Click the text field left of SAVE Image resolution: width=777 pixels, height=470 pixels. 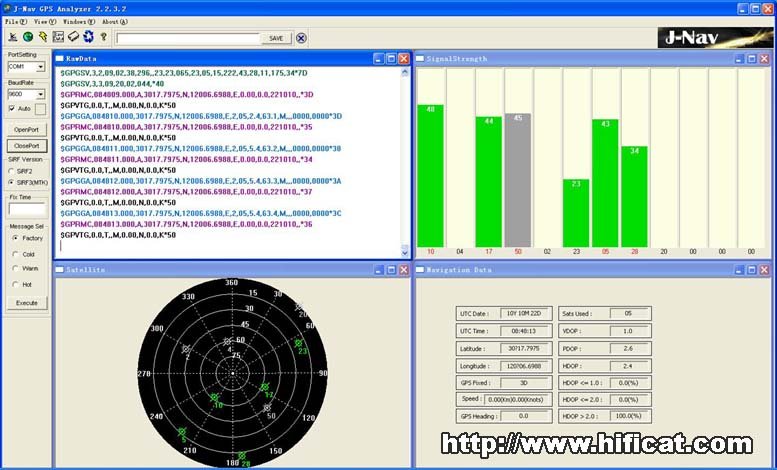pyautogui.click(x=187, y=38)
